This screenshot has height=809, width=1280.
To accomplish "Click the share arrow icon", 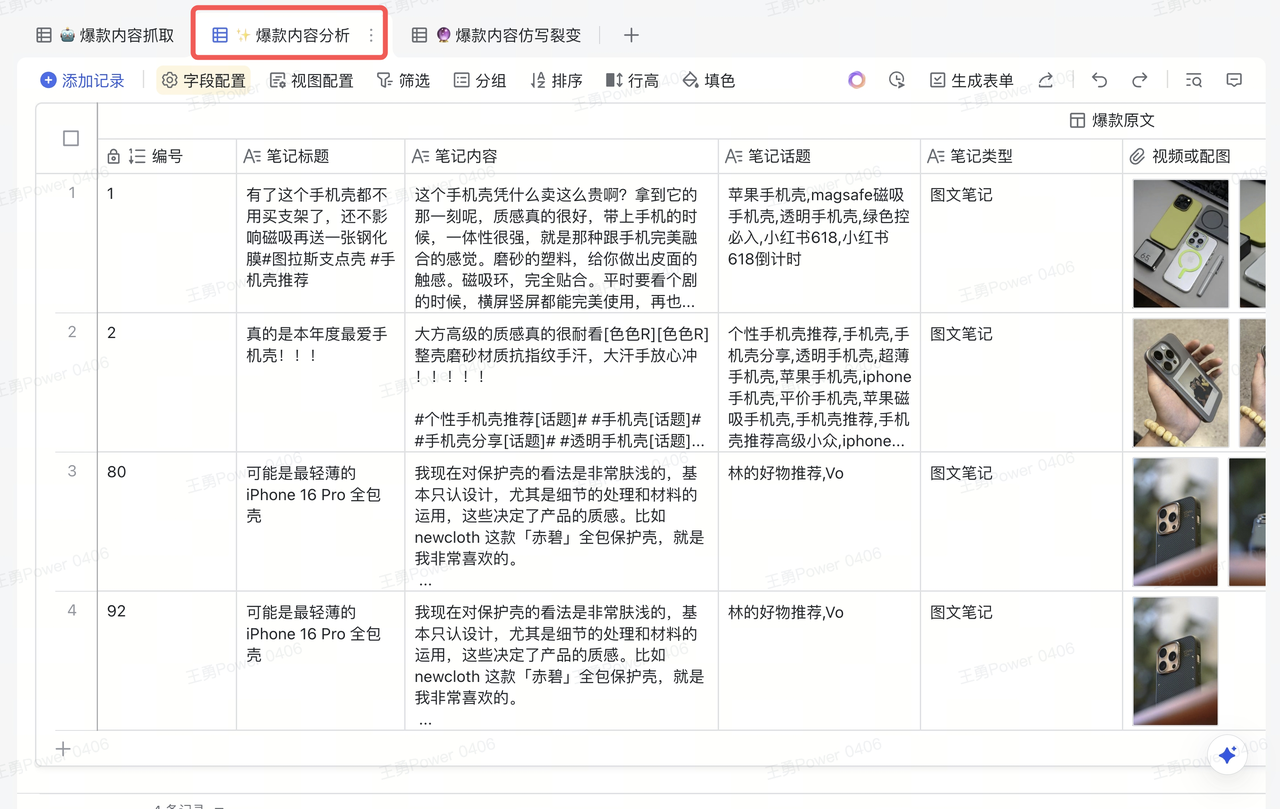I will [x=1045, y=80].
